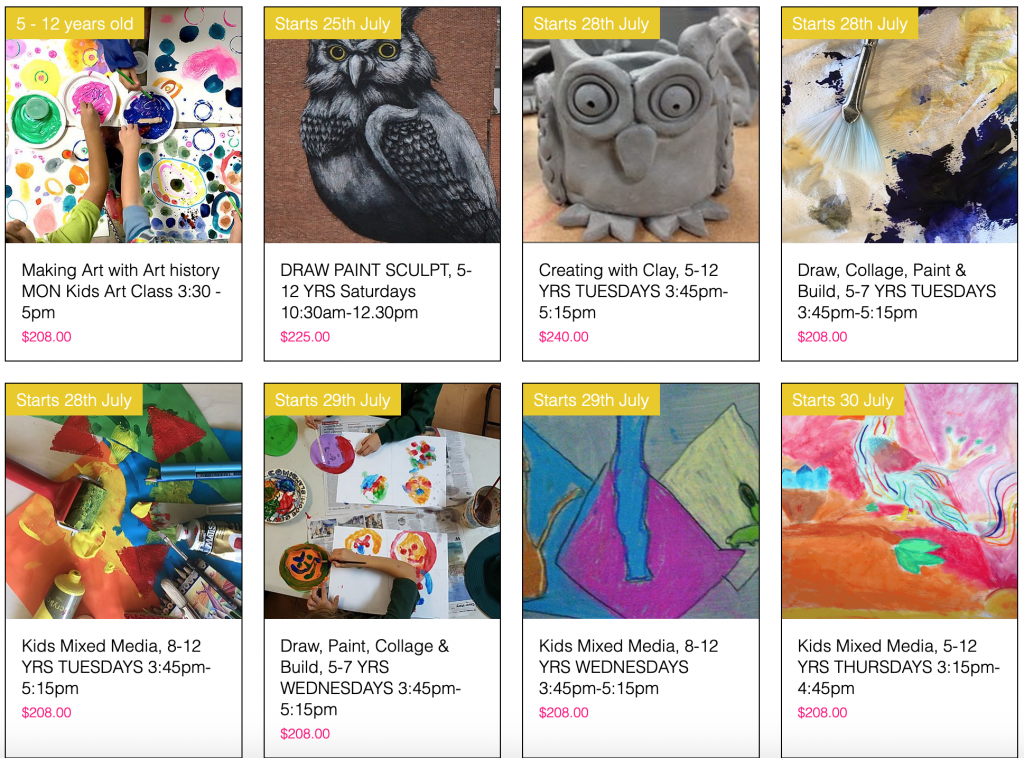Open Draw, Paint, Collage & Build Wednesdays
The image size is (1024, 758).
tap(370, 678)
